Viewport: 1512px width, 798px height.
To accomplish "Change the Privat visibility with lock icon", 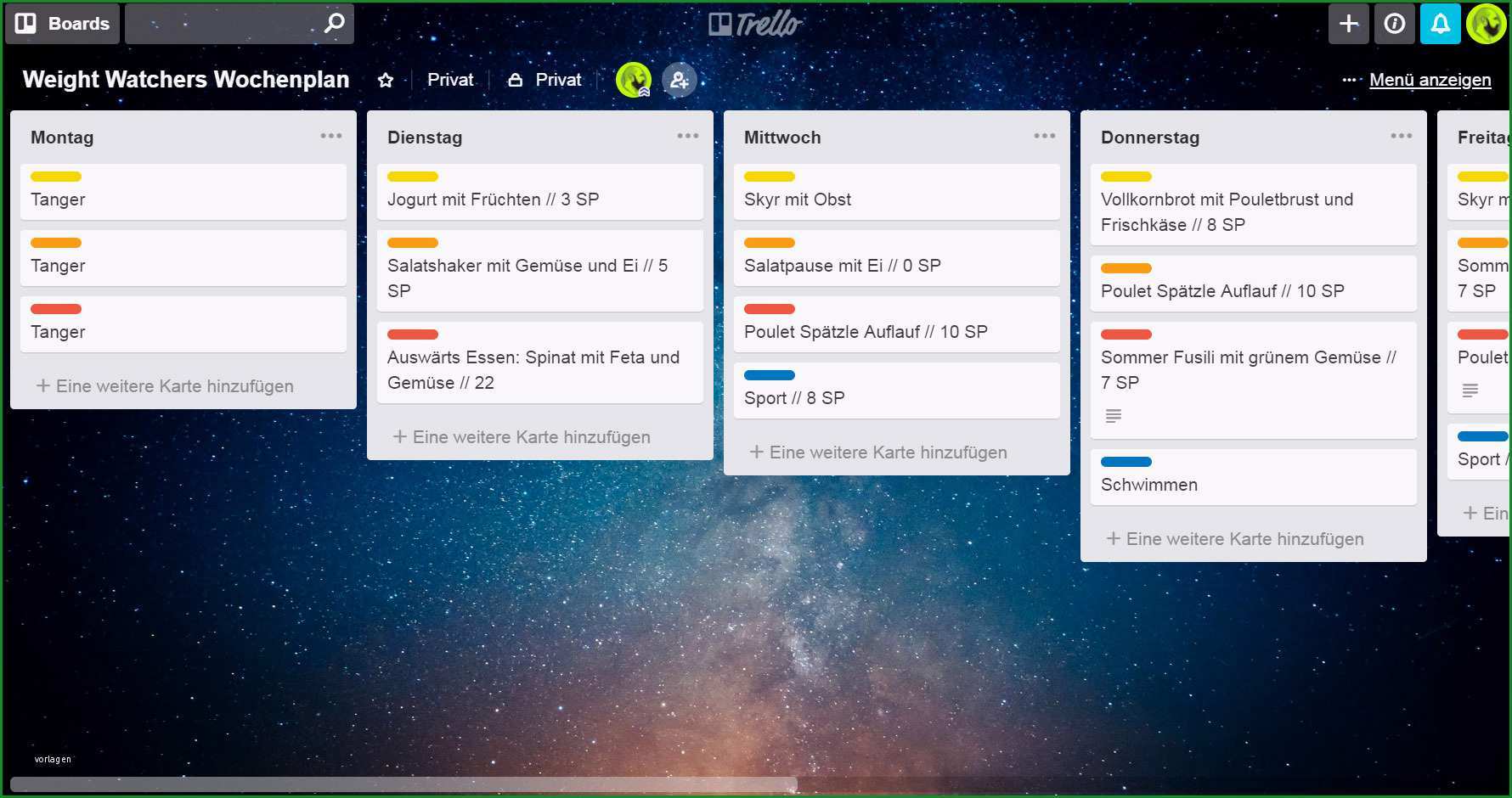I will (544, 80).
